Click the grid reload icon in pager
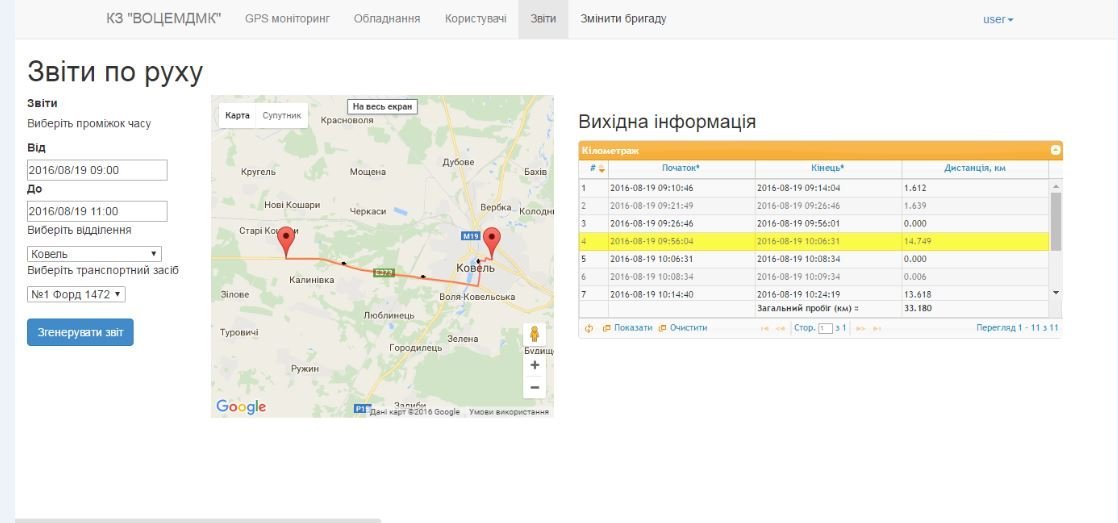Viewport: 1118px width, 523px height. click(589, 328)
